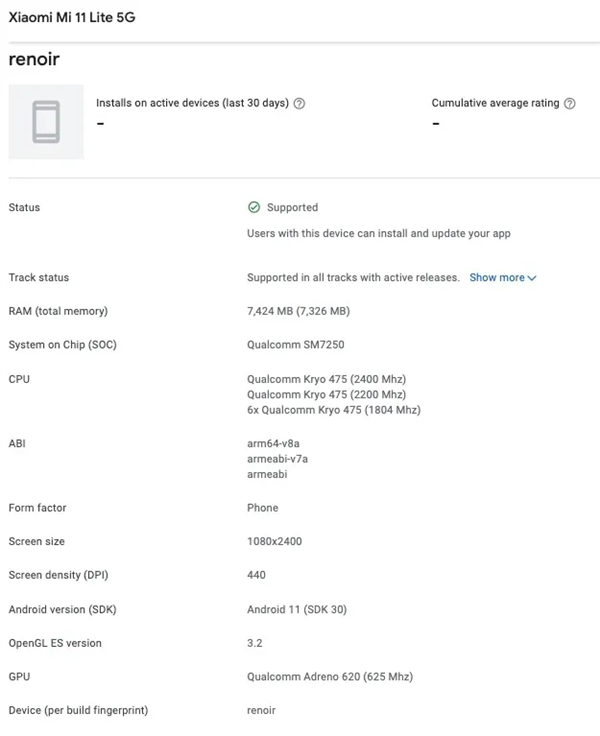Click the armeabi-v7a ABI entry
The height and width of the screenshot is (736, 600).
click(277, 457)
